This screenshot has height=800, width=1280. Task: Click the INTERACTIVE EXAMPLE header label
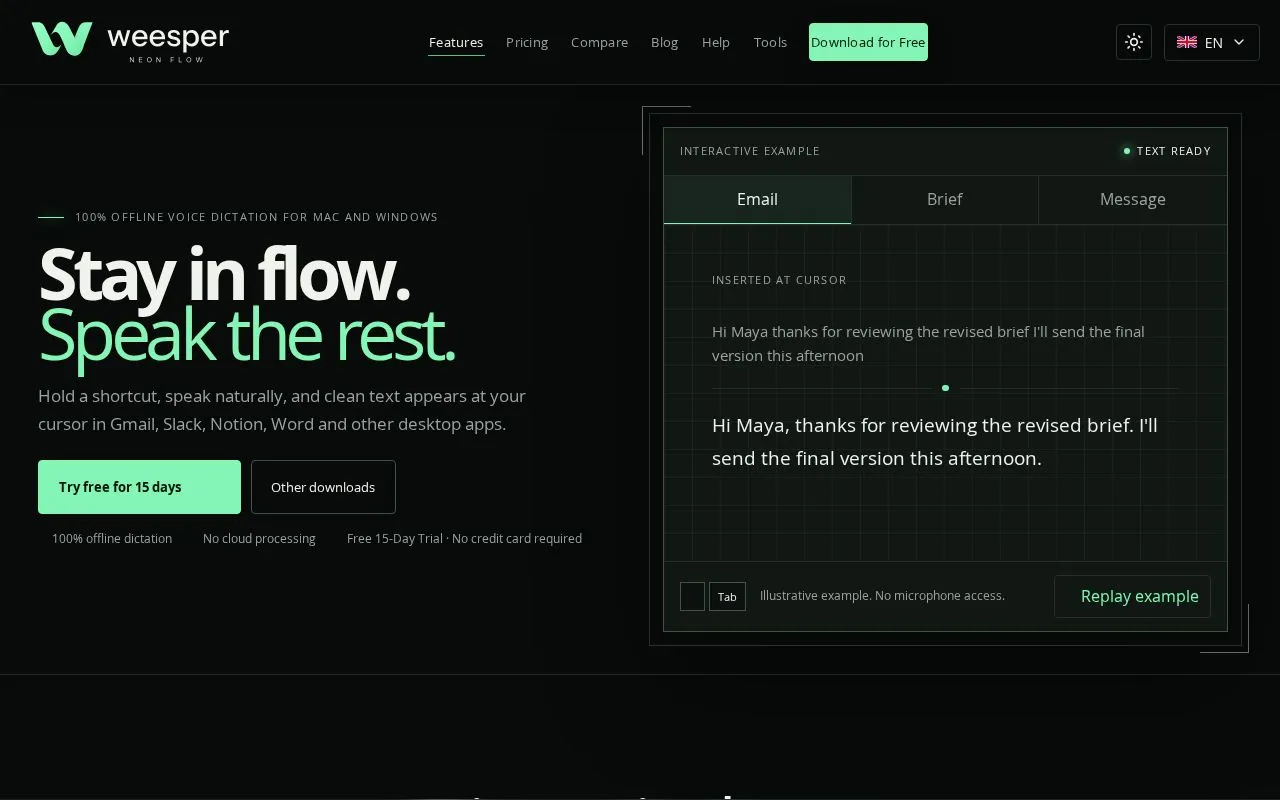click(x=750, y=151)
